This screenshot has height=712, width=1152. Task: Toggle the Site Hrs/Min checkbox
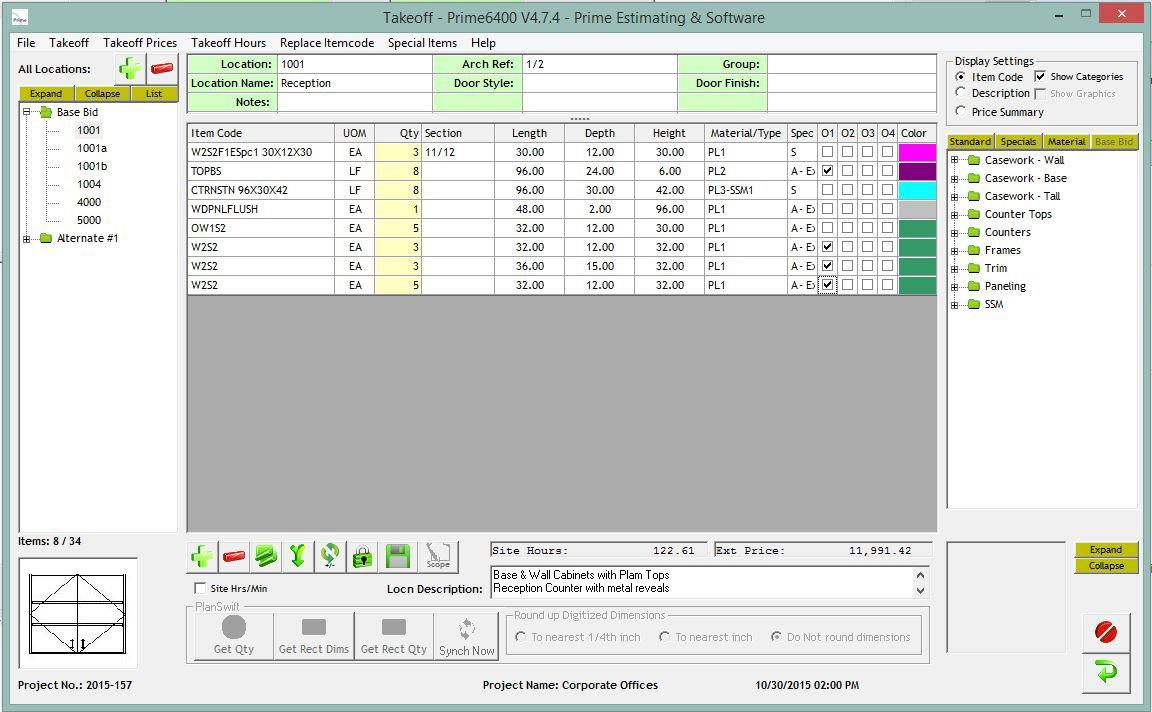pyautogui.click(x=200, y=588)
